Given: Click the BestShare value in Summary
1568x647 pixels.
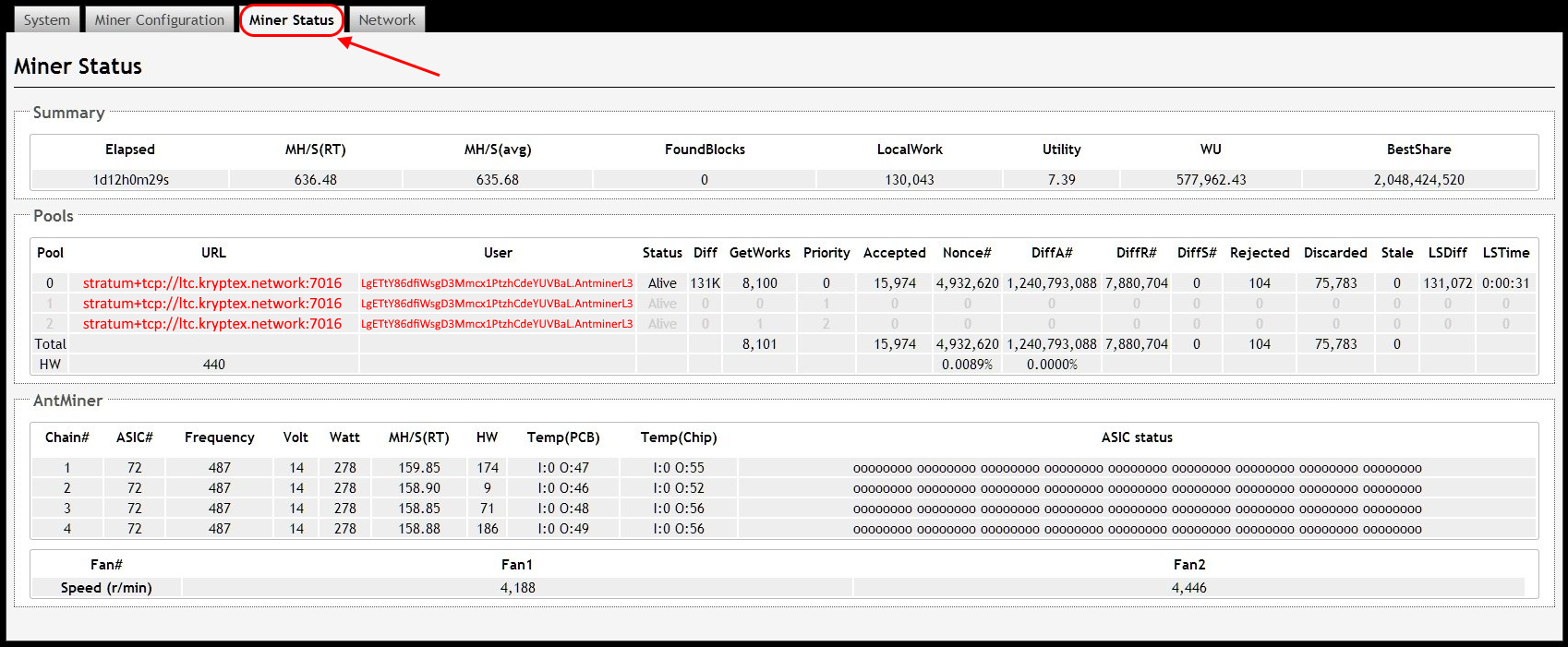Looking at the screenshot, I should coord(1418,180).
